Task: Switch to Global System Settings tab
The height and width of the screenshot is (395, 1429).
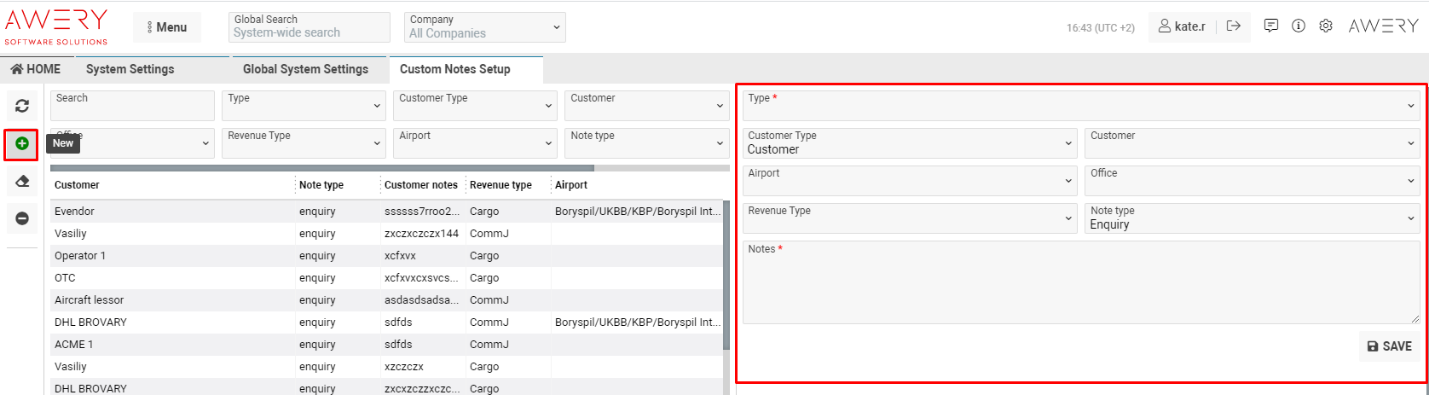Action: tap(306, 69)
